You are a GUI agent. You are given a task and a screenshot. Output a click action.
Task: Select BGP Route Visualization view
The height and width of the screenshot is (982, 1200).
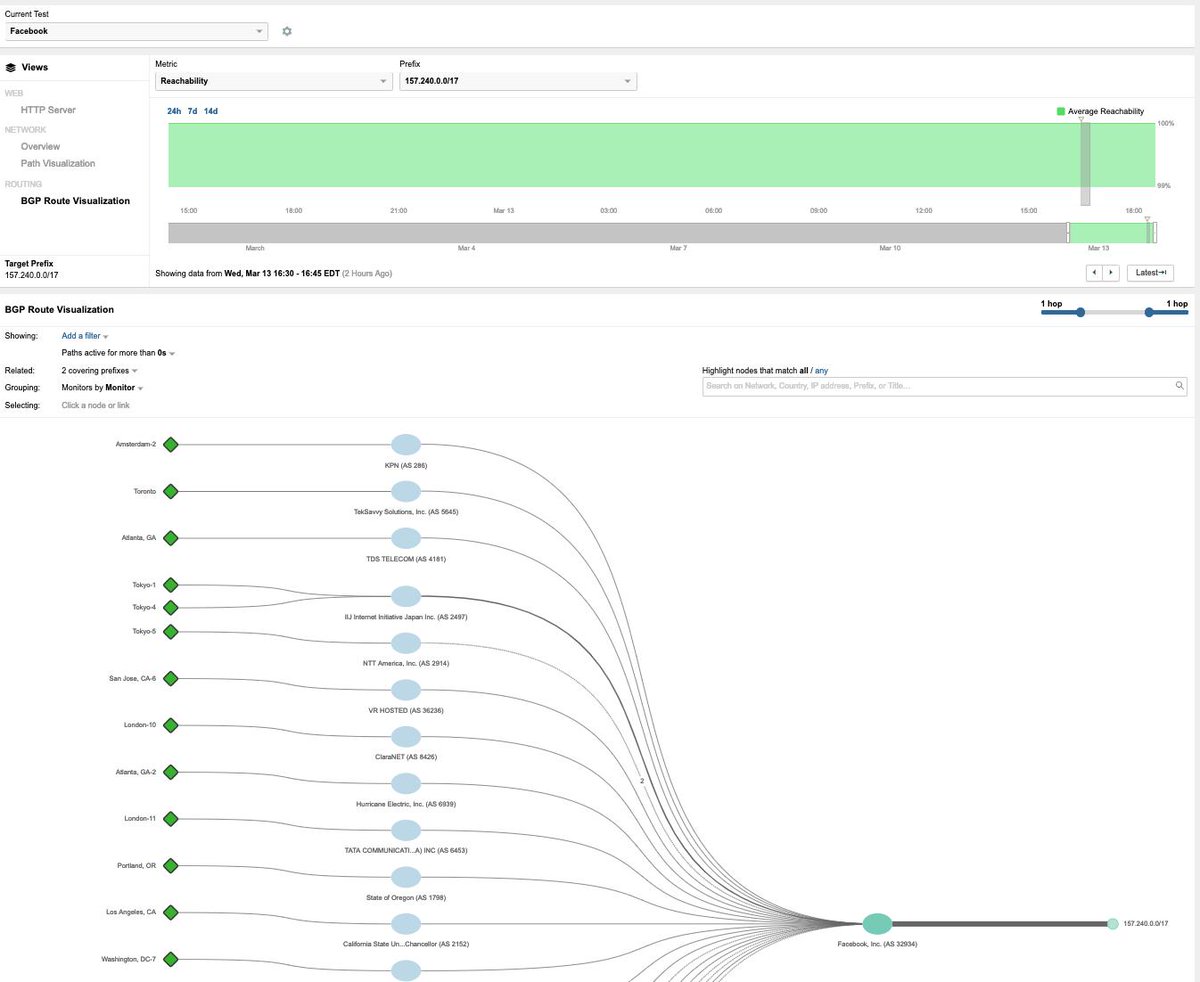point(75,201)
